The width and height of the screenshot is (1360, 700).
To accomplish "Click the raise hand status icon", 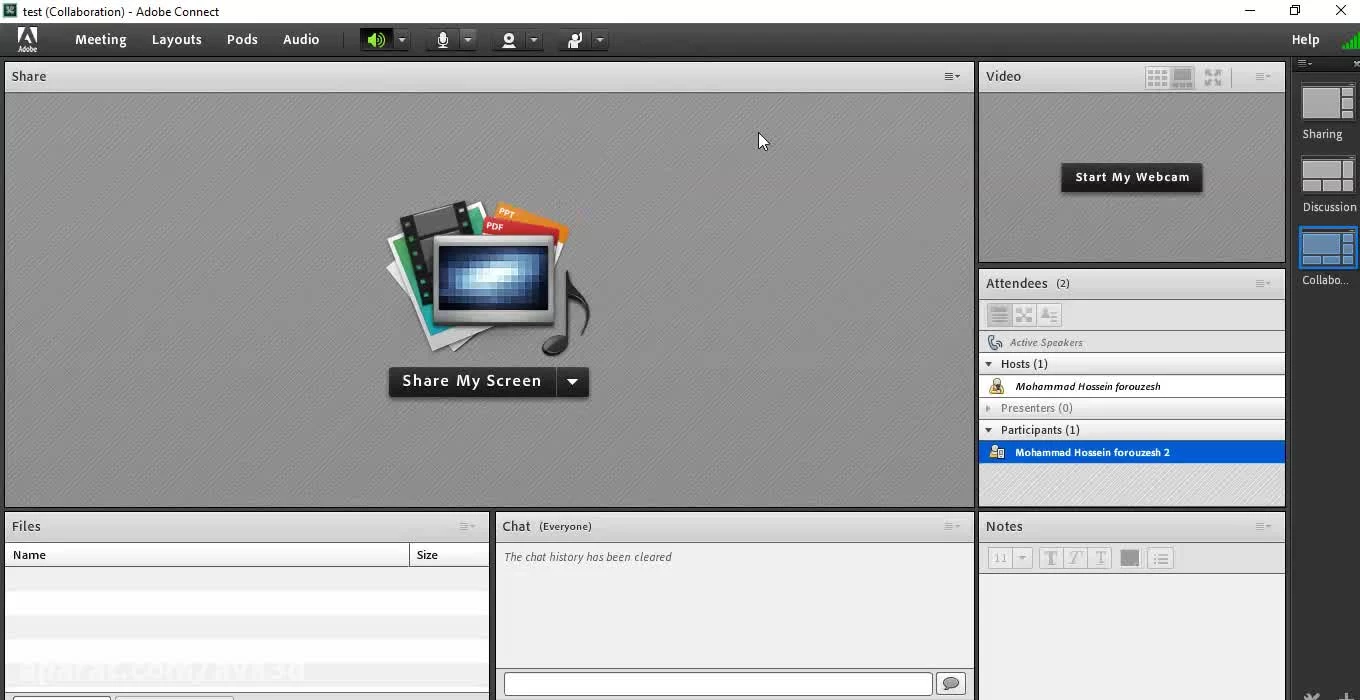I will pyautogui.click(x=575, y=40).
